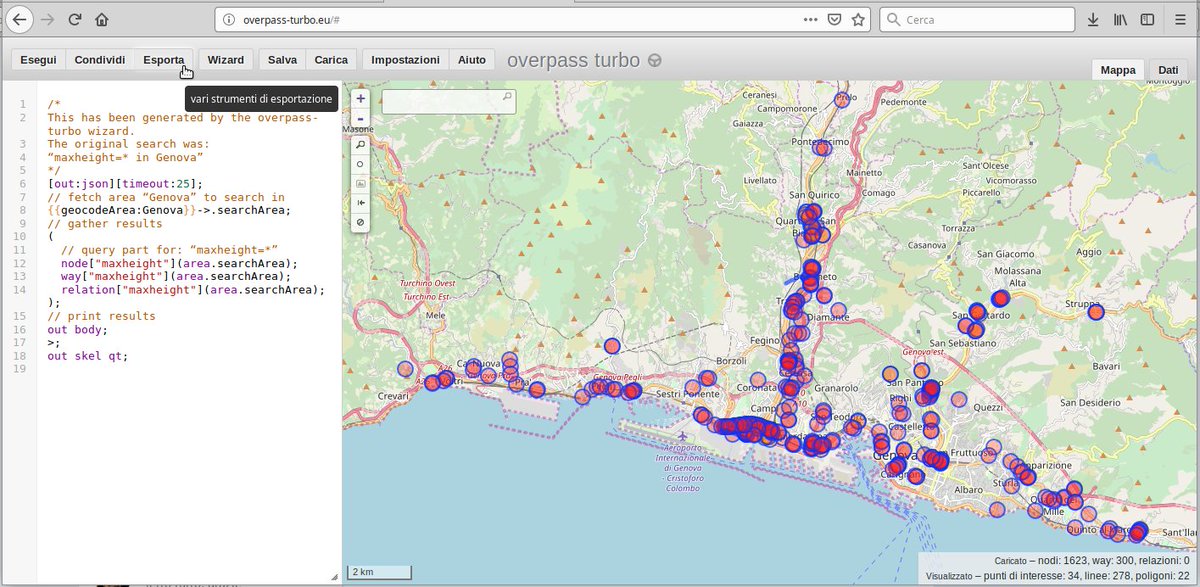Open the downloads arrow icon
The width and height of the screenshot is (1200, 587).
[1093, 19]
